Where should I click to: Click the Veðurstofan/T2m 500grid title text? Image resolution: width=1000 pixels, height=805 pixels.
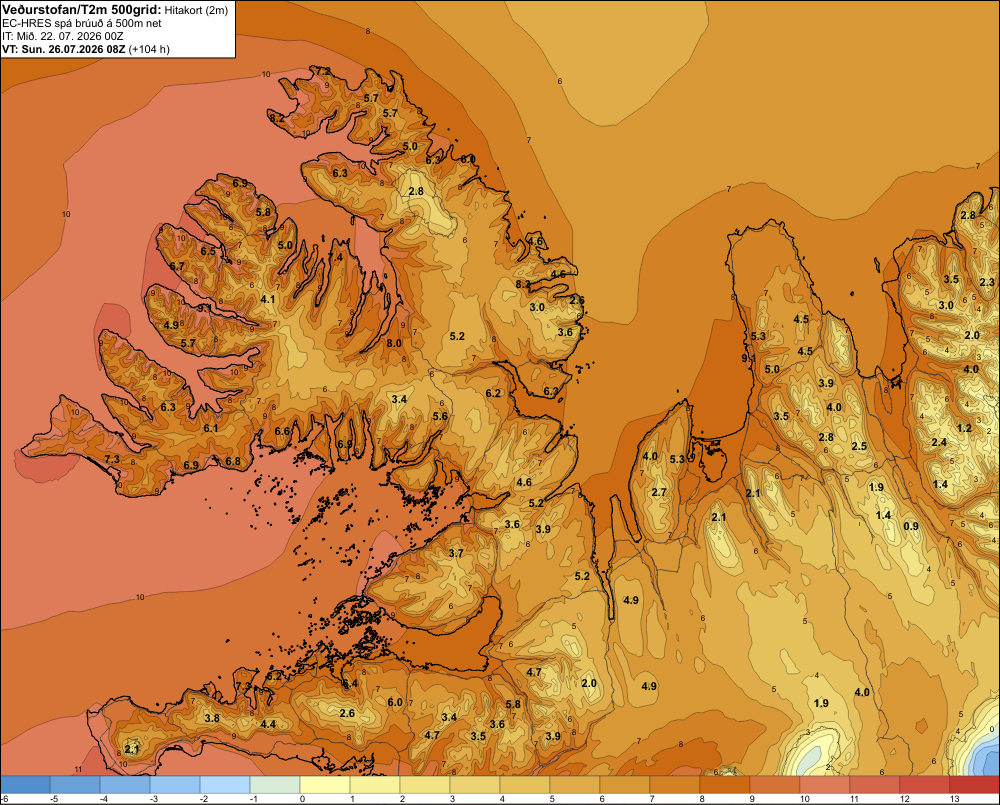[81, 10]
